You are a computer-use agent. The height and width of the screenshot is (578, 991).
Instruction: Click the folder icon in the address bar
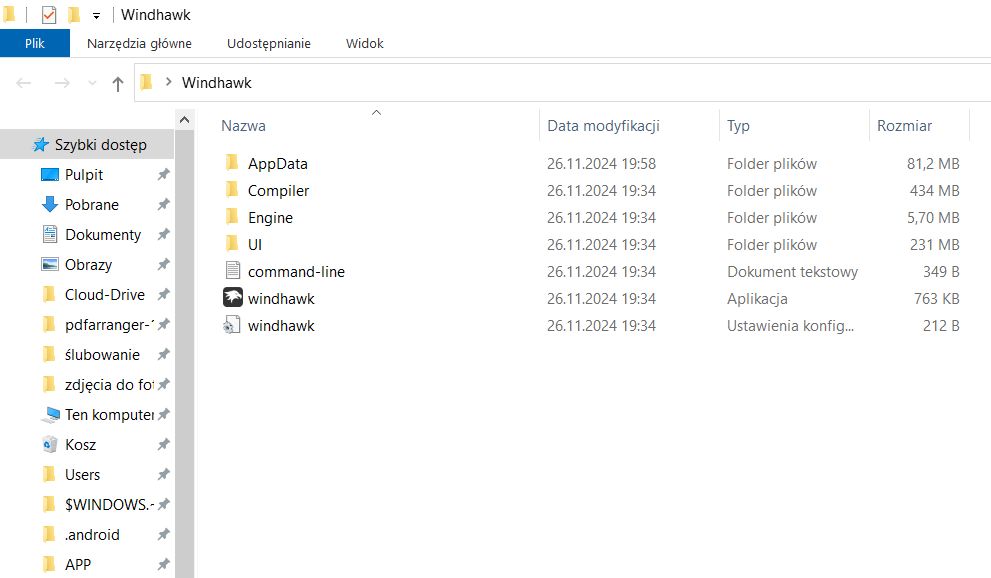coord(147,82)
